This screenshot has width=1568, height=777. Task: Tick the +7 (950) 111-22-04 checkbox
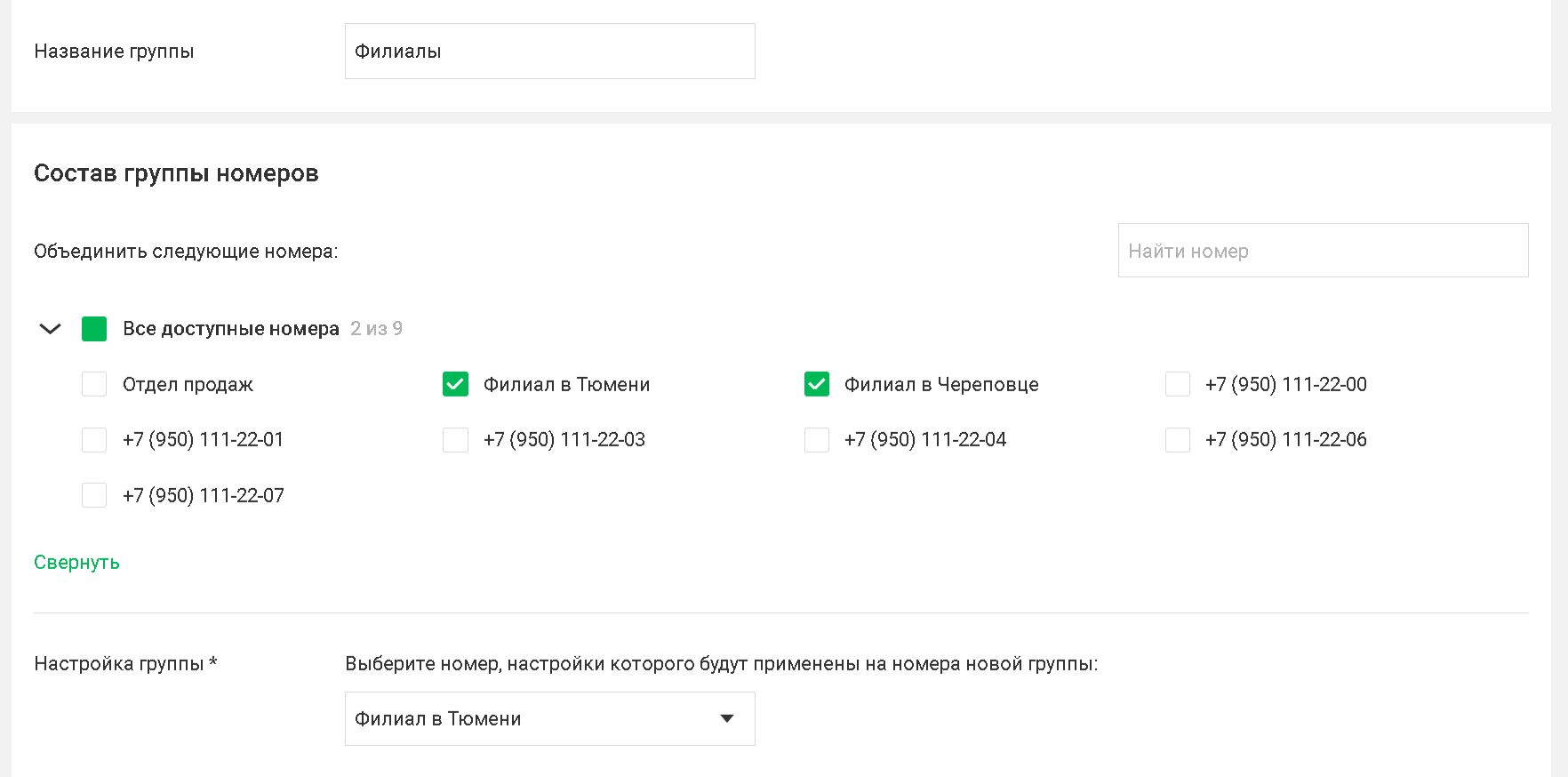point(817,440)
